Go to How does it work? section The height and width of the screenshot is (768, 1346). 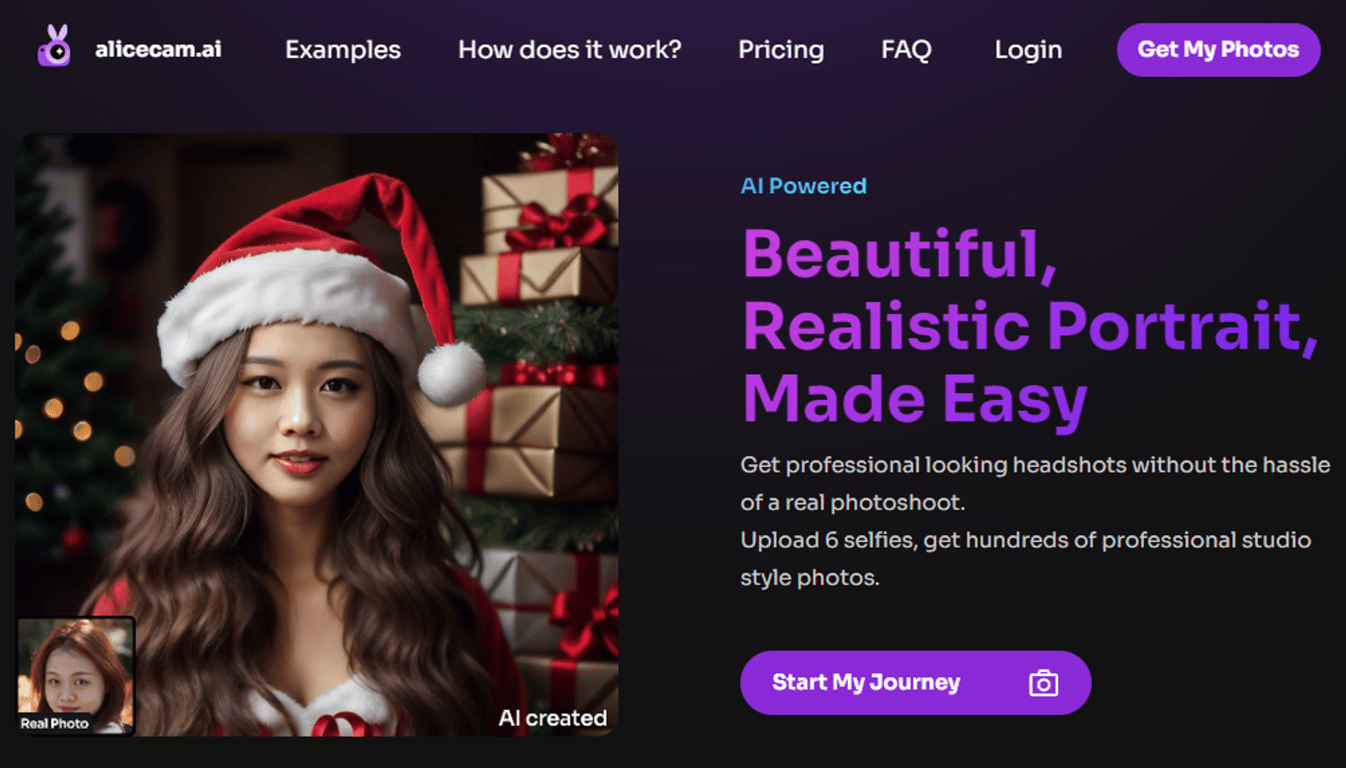click(x=570, y=50)
